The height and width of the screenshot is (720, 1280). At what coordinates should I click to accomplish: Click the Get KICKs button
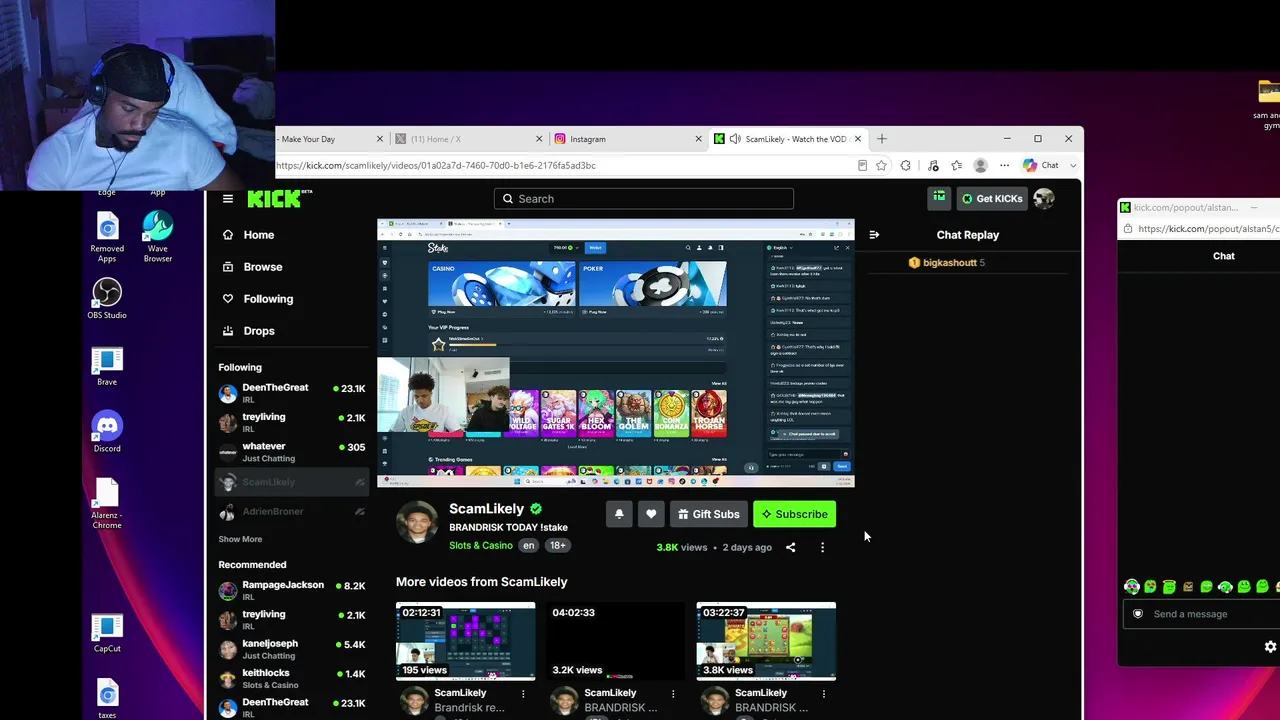point(992,198)
